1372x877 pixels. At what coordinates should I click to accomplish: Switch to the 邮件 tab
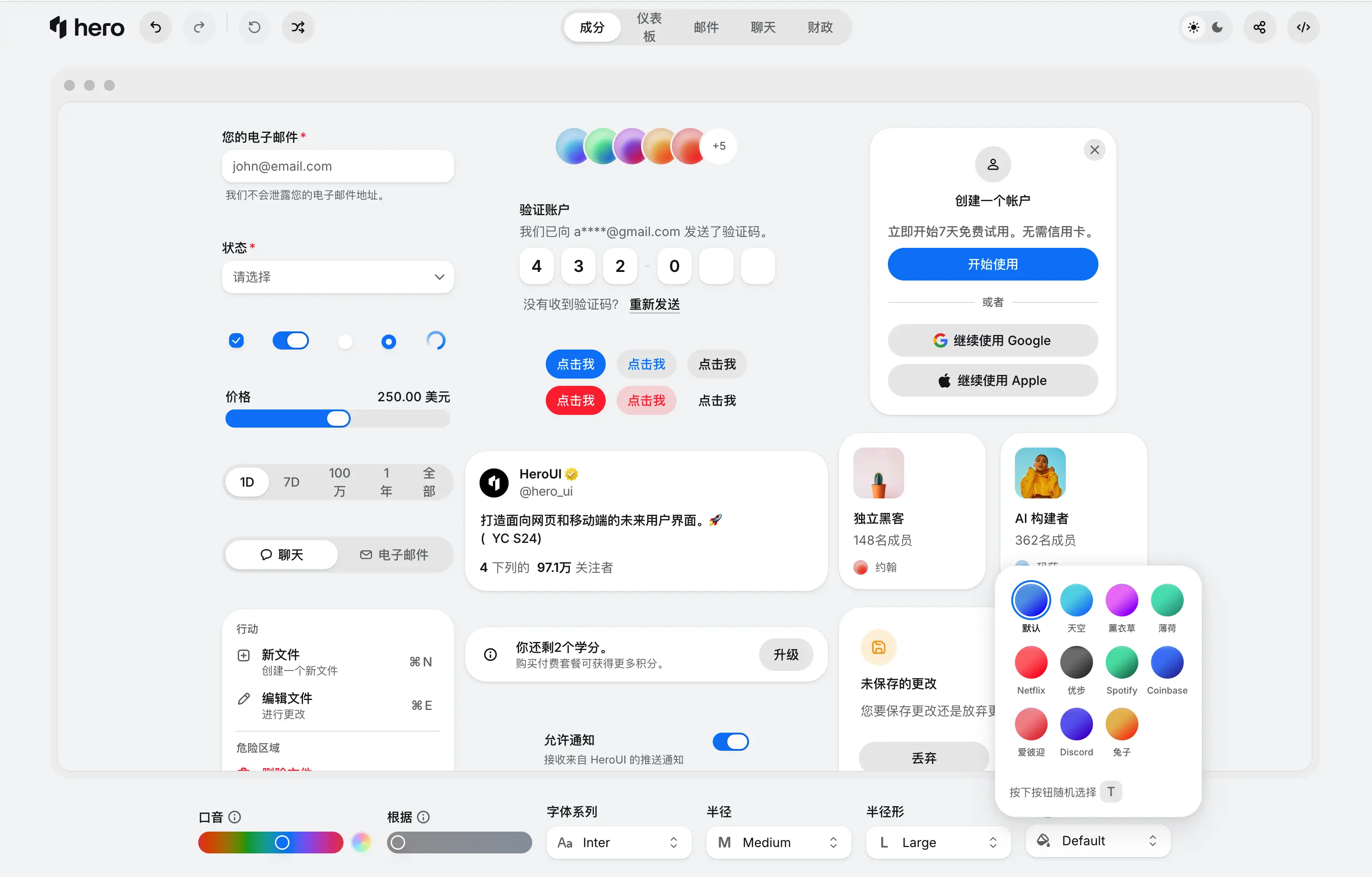point(706,27)
